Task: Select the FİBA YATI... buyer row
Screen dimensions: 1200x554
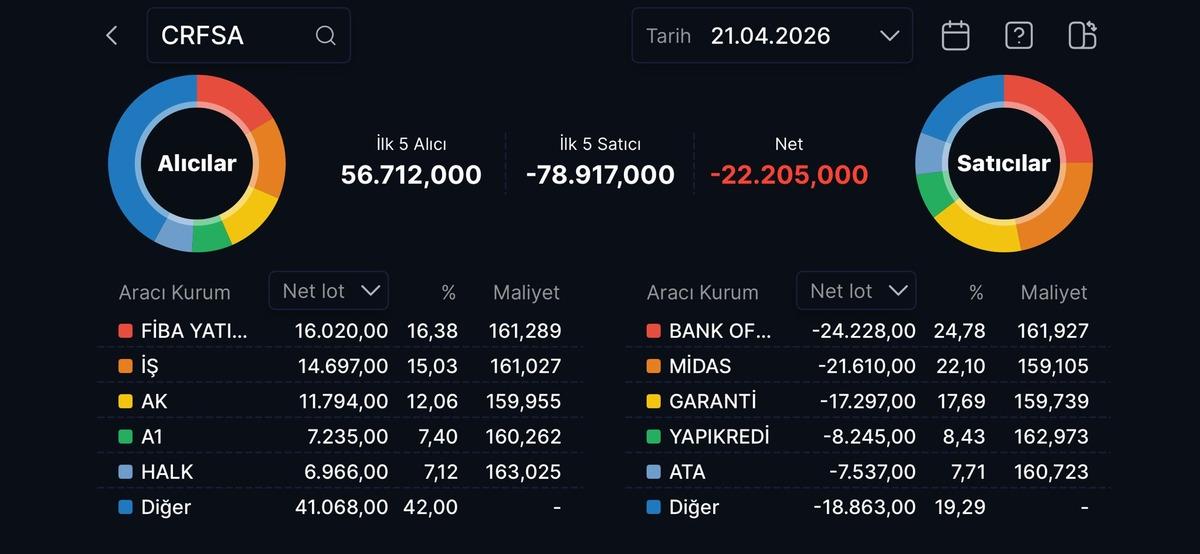Action: coord(338,331)
